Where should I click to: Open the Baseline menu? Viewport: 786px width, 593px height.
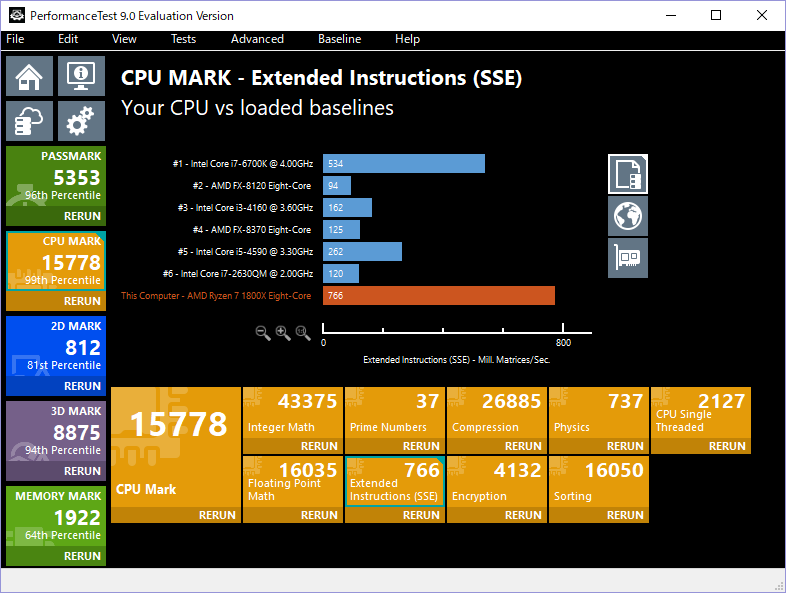339,39
